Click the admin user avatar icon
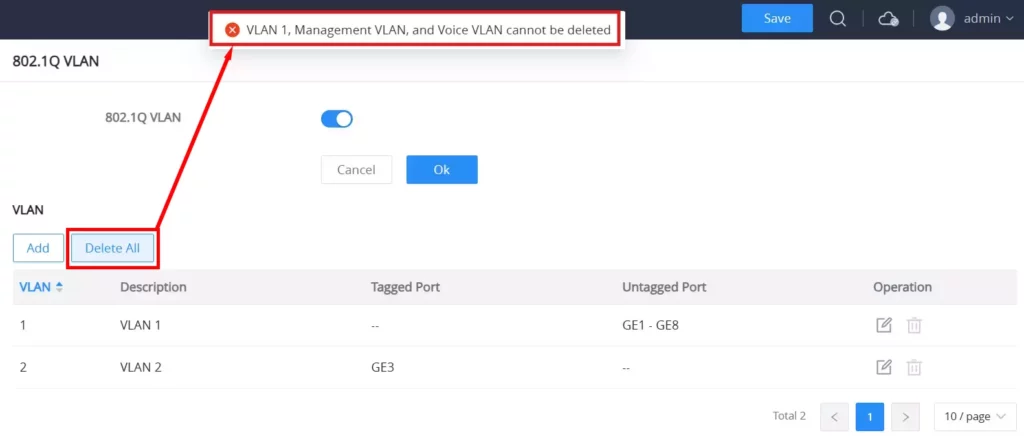 [942, 18]
